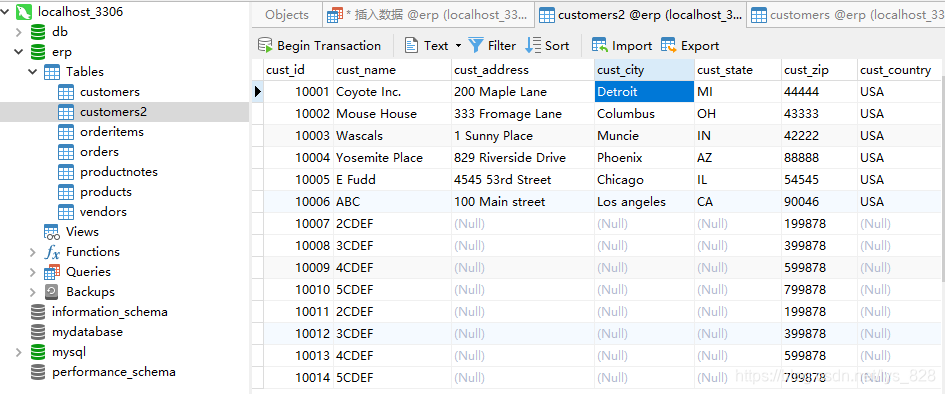Click the Views glasses icon

click(52, 232)
